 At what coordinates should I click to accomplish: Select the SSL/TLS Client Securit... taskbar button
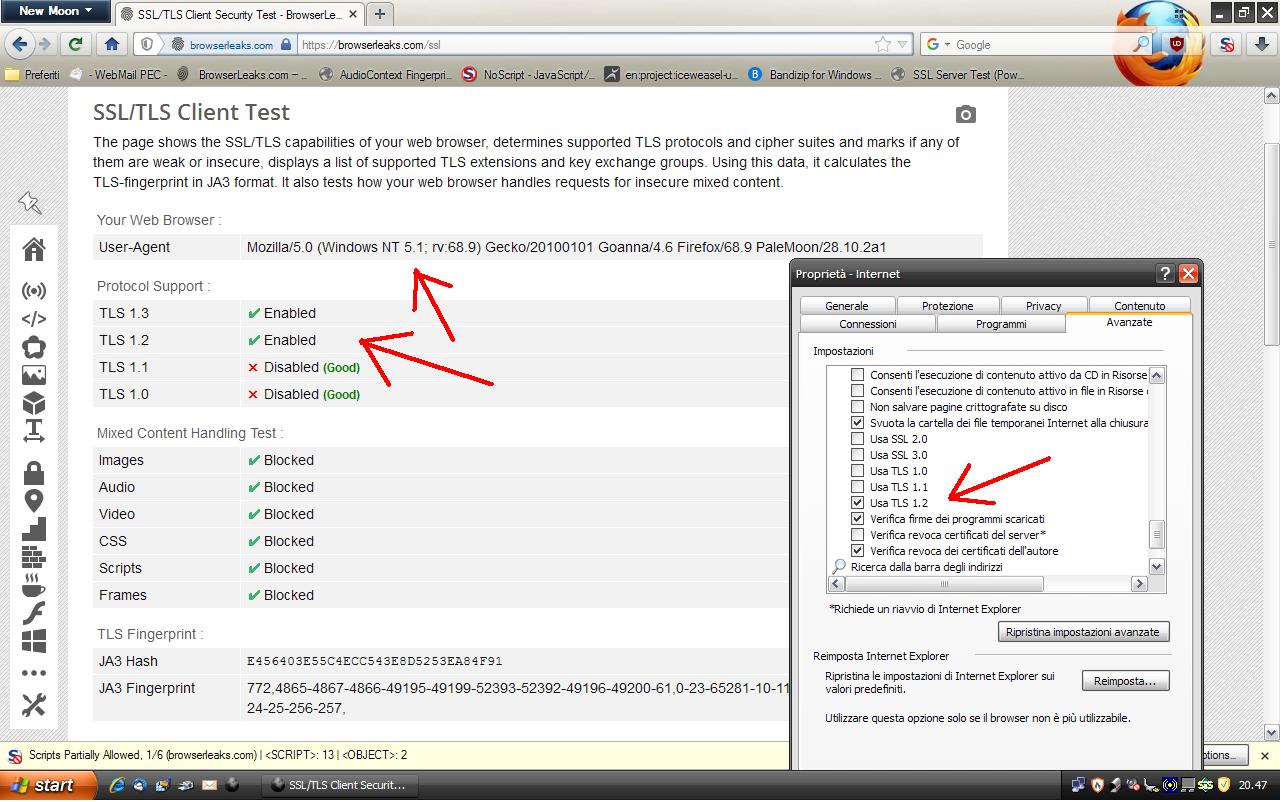340,785
